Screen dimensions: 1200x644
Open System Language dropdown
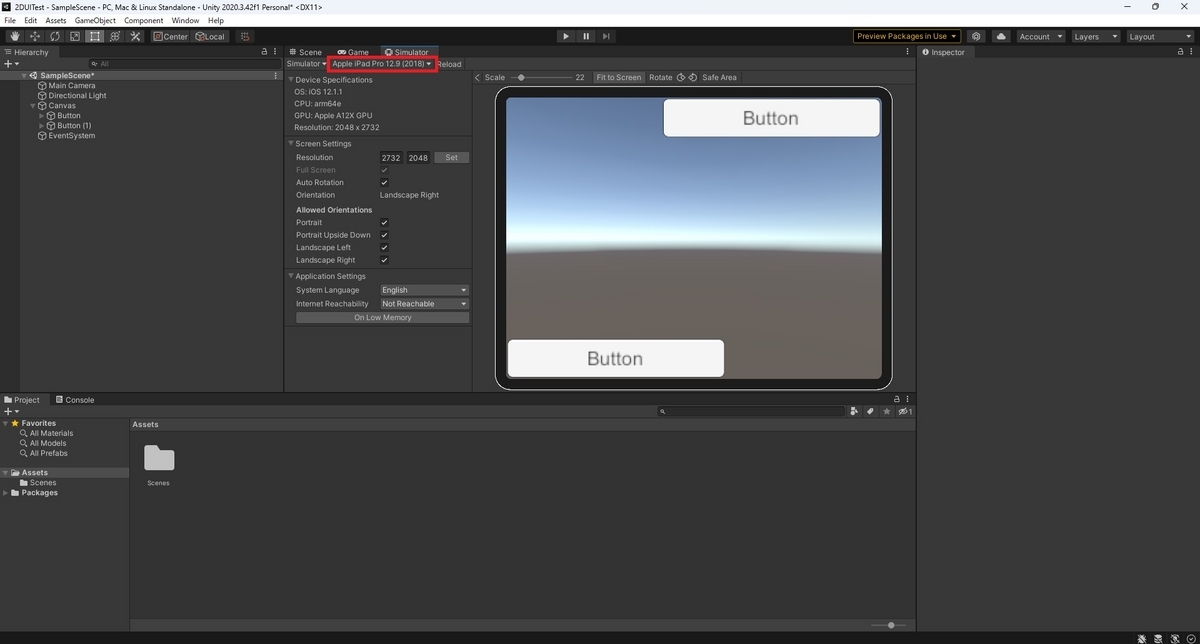pos(424,290)
